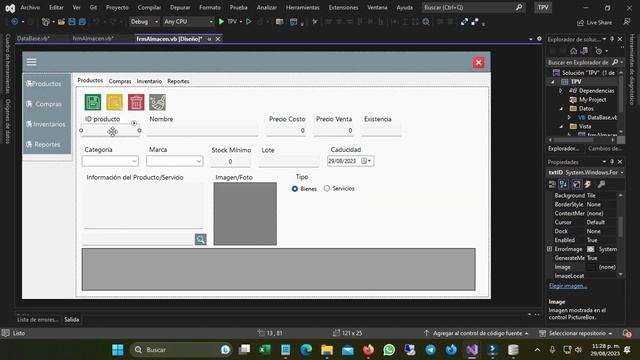Click the Stock Mínimo field
The image size is (640, 360).
[x=231, y=162]
